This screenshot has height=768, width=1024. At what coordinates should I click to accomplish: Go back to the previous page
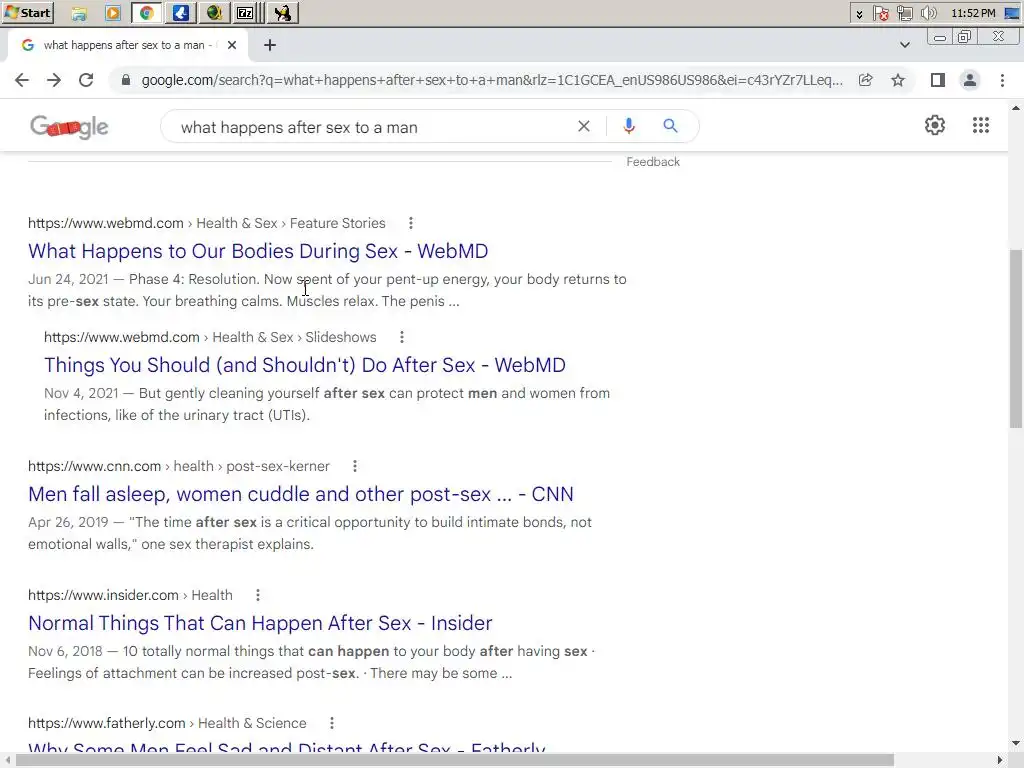(22, 80)
